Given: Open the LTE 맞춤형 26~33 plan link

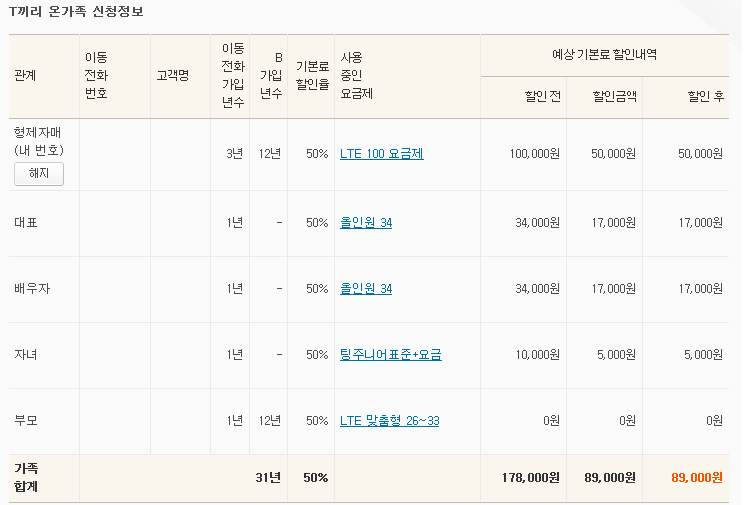Looking at the screenshot, I should click(389, 421).
